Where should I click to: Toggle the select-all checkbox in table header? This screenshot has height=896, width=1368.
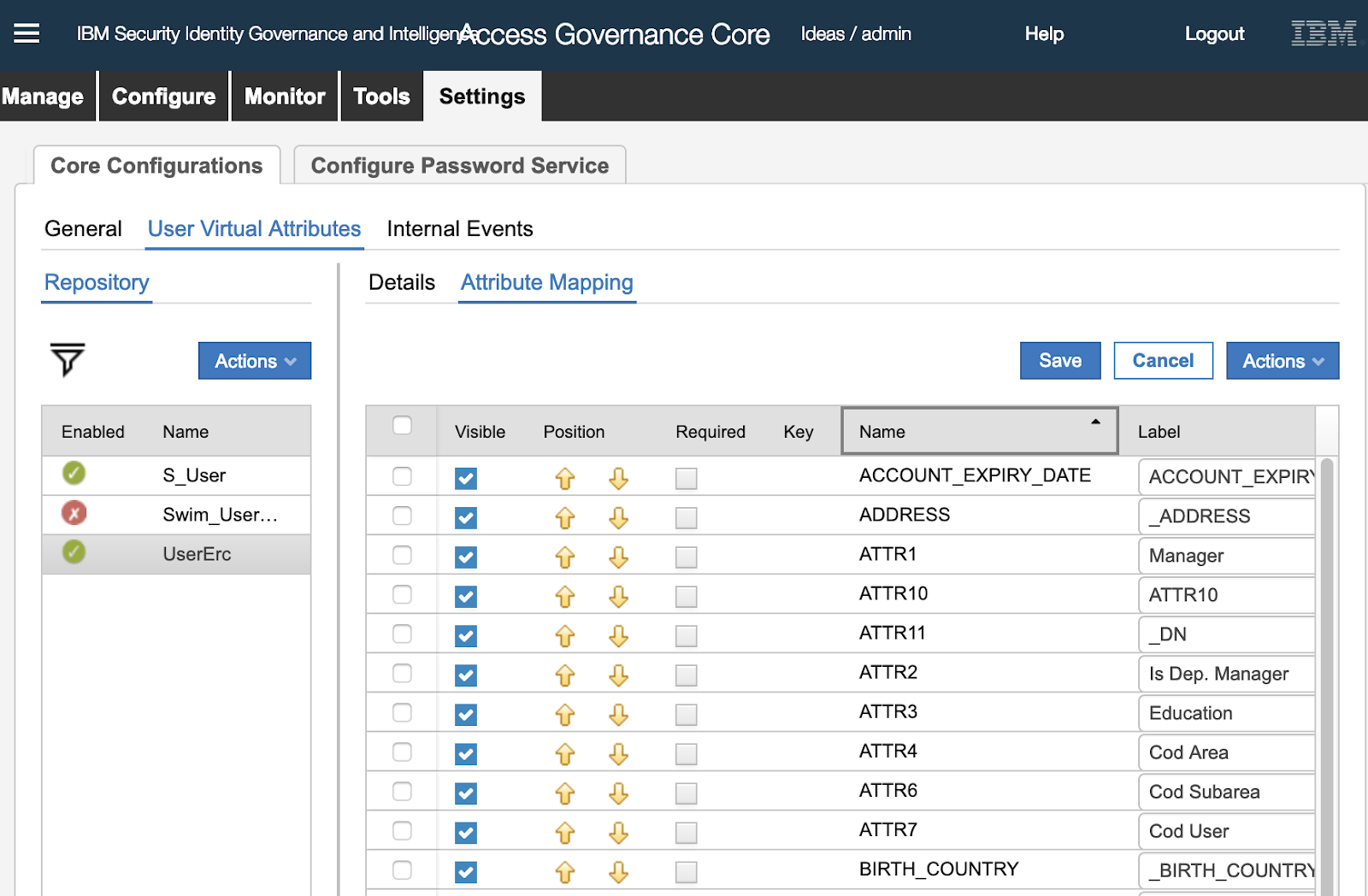coord(402,425)
